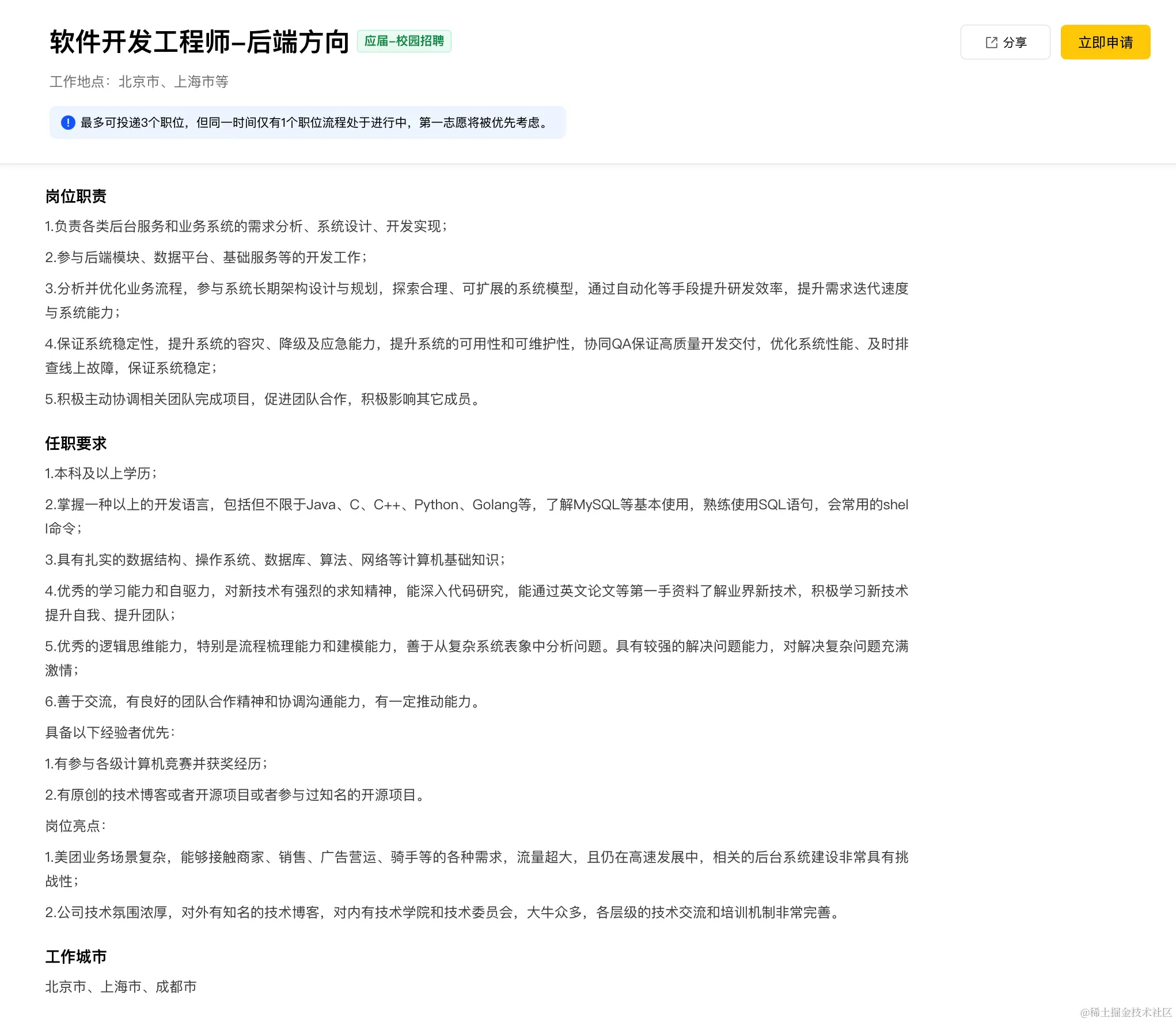Click the blue info icon in the notice banner
Viewport: 1176px width, 1022px height.
point(67,122)
